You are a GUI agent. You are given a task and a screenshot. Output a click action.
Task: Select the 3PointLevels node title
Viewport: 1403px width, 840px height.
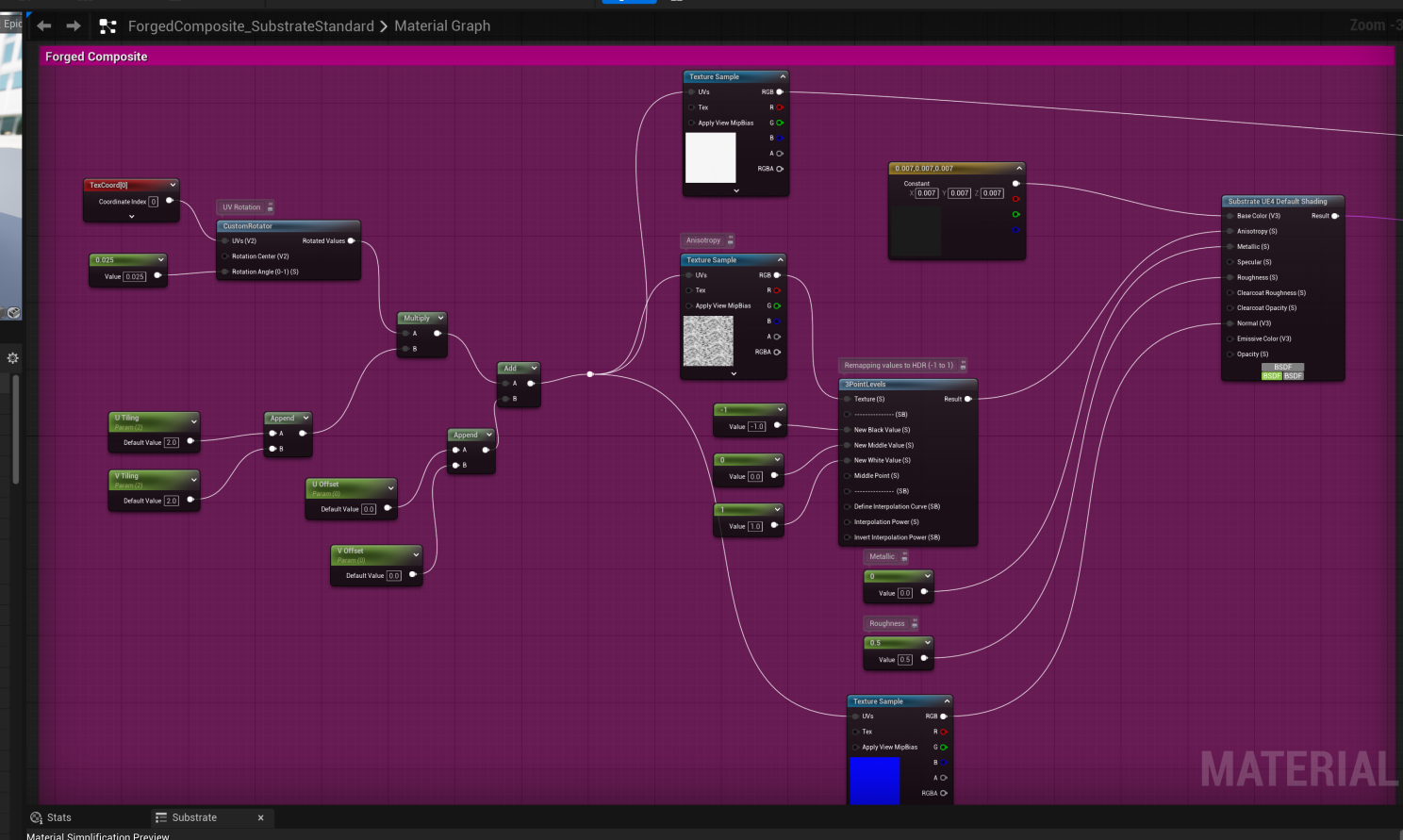[865, 385]
